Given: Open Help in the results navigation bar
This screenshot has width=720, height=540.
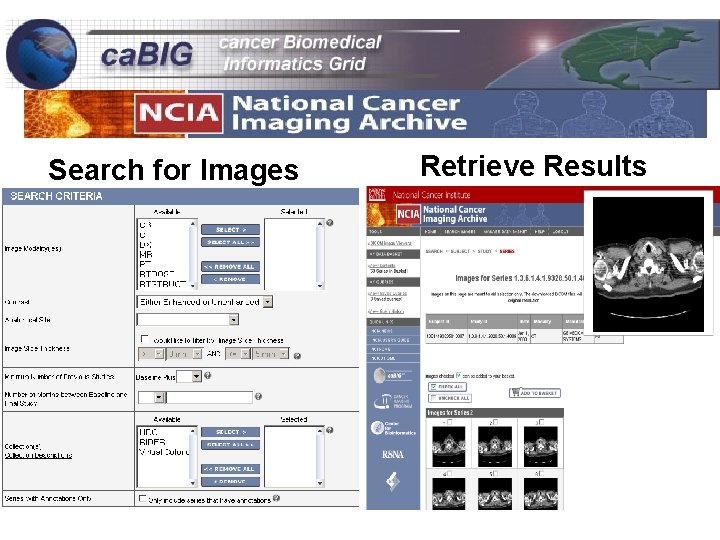Looking at the screenshot, I should (539, 232).
